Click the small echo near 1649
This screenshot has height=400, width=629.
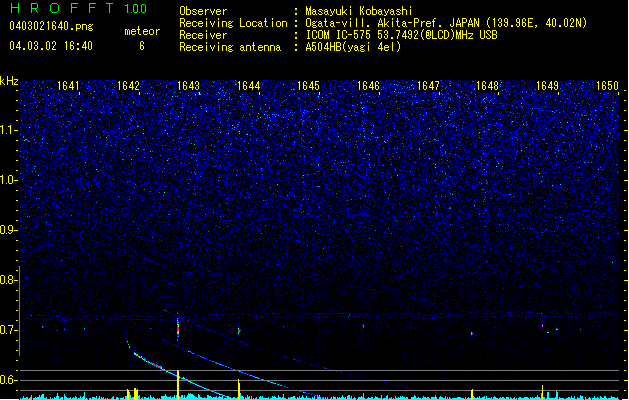click(x=542, y=327)
